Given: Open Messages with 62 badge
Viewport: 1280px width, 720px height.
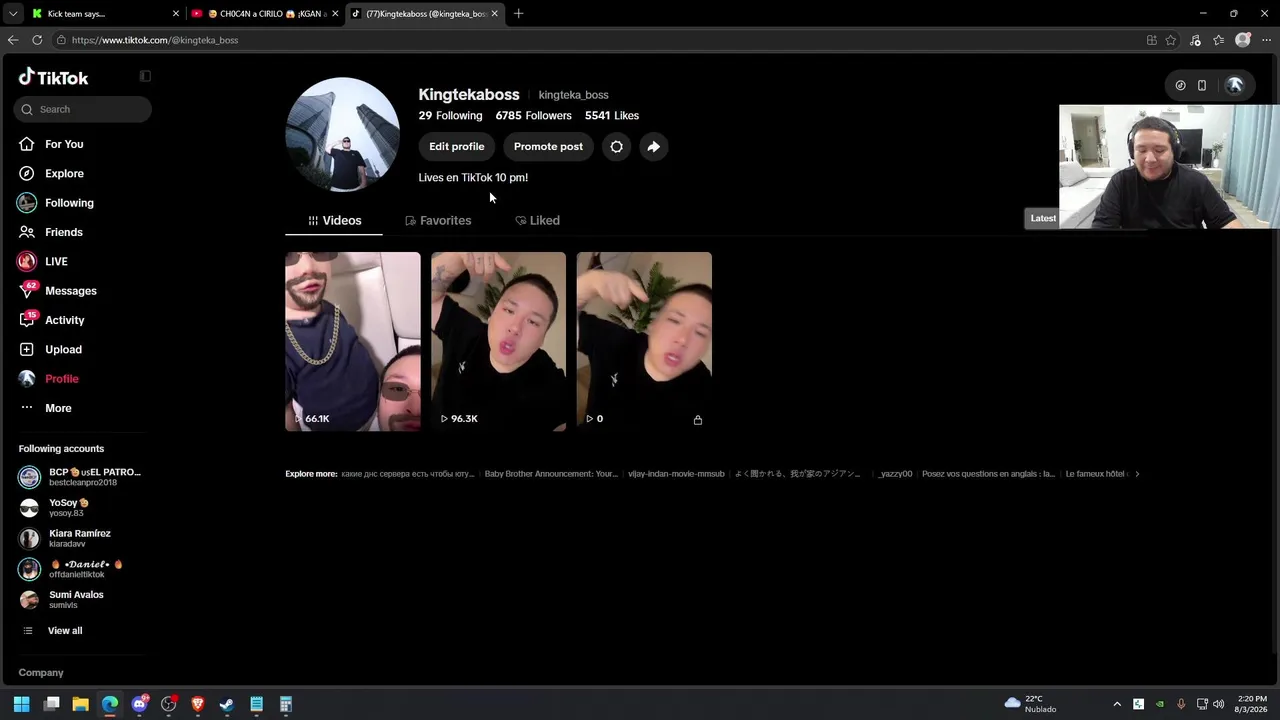Looking at the screenshot, I should (70, 291).
